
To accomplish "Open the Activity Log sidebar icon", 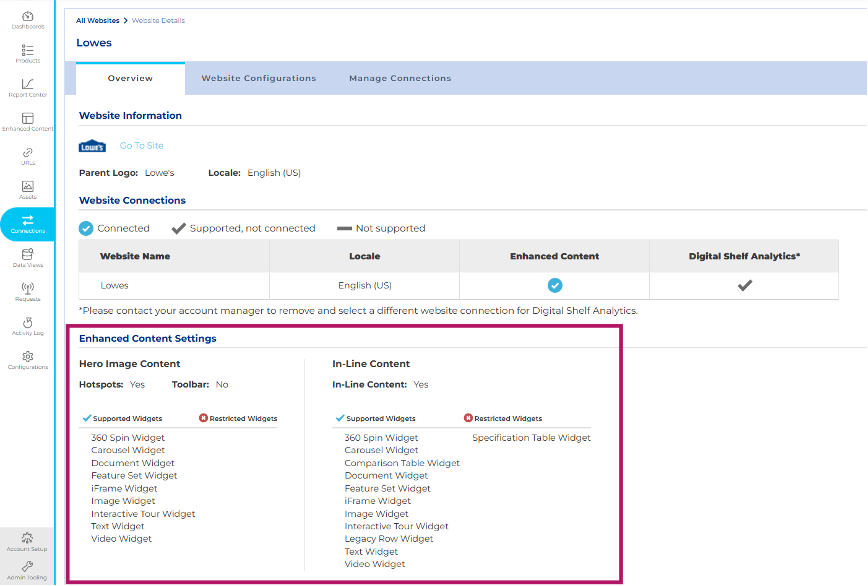I will (28, 322).
